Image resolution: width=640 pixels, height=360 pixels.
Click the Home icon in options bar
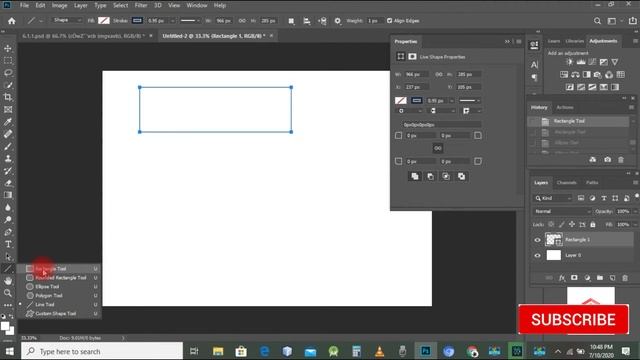12,21
